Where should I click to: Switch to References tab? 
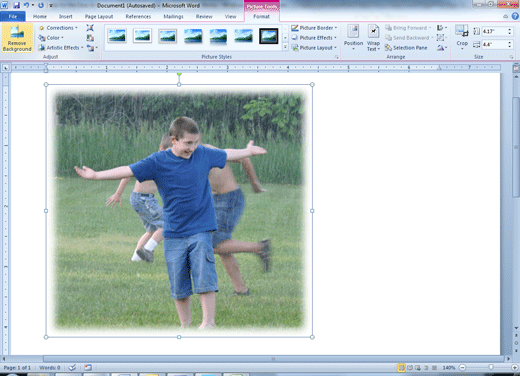tap(138, 16)
